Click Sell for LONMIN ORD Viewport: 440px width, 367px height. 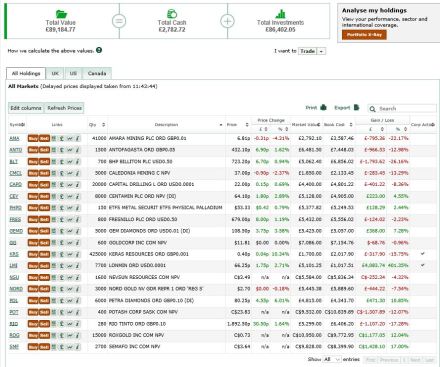point(44,266)
